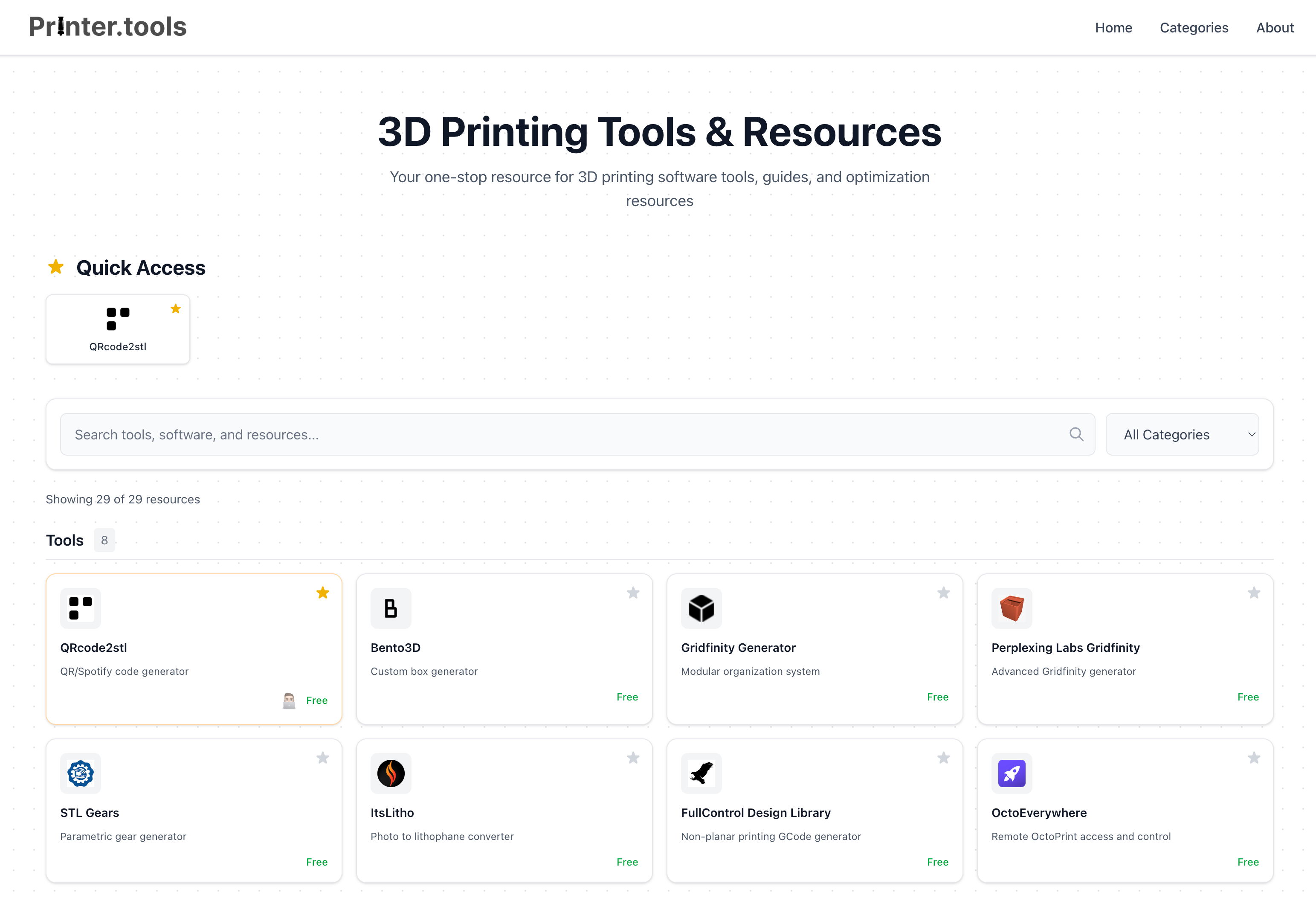Open the OctoEverywhere card title
The width and height of the screenshot is (1316, 901).
point(1038,813)
